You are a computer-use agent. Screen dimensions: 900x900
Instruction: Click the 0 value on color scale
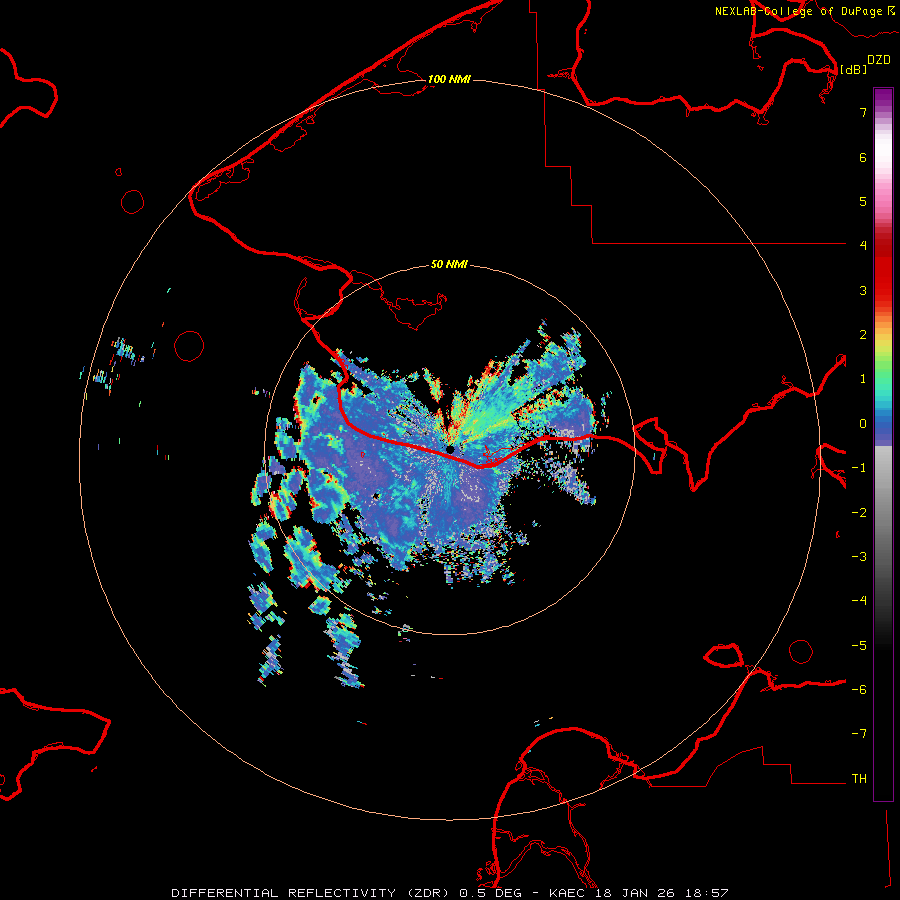[863, 424]
